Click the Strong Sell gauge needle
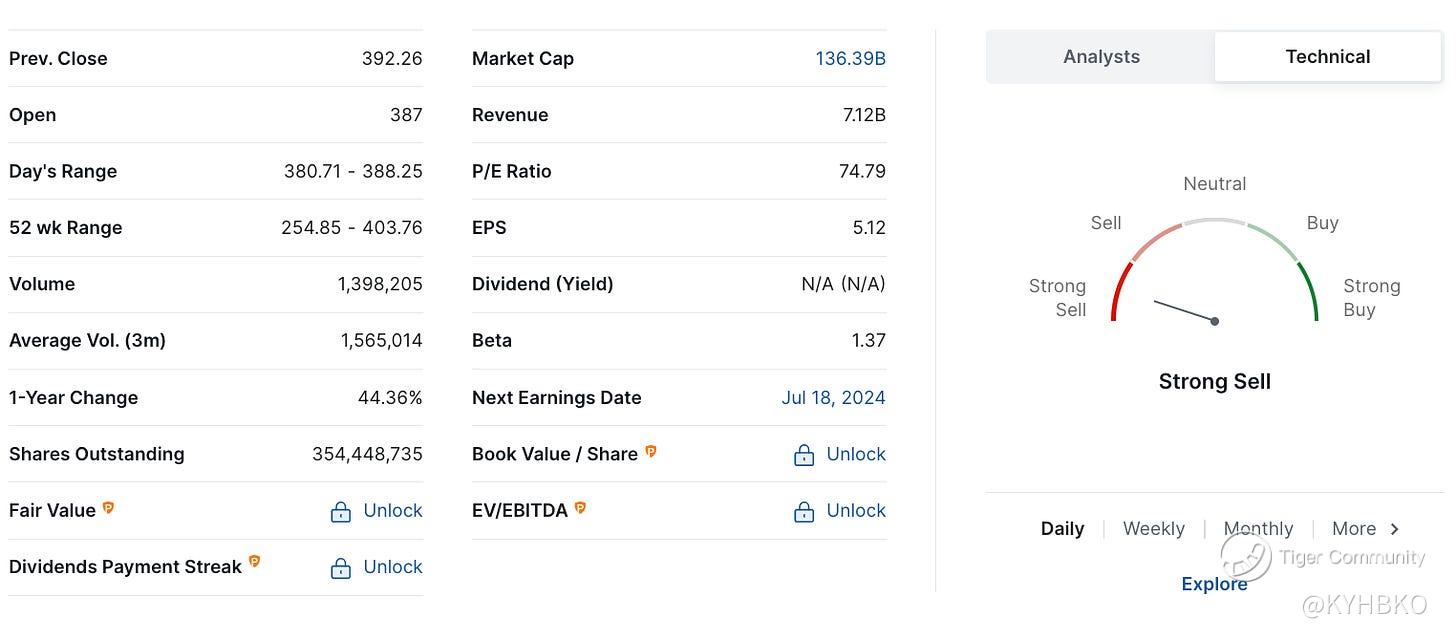 coord(1185,311)
